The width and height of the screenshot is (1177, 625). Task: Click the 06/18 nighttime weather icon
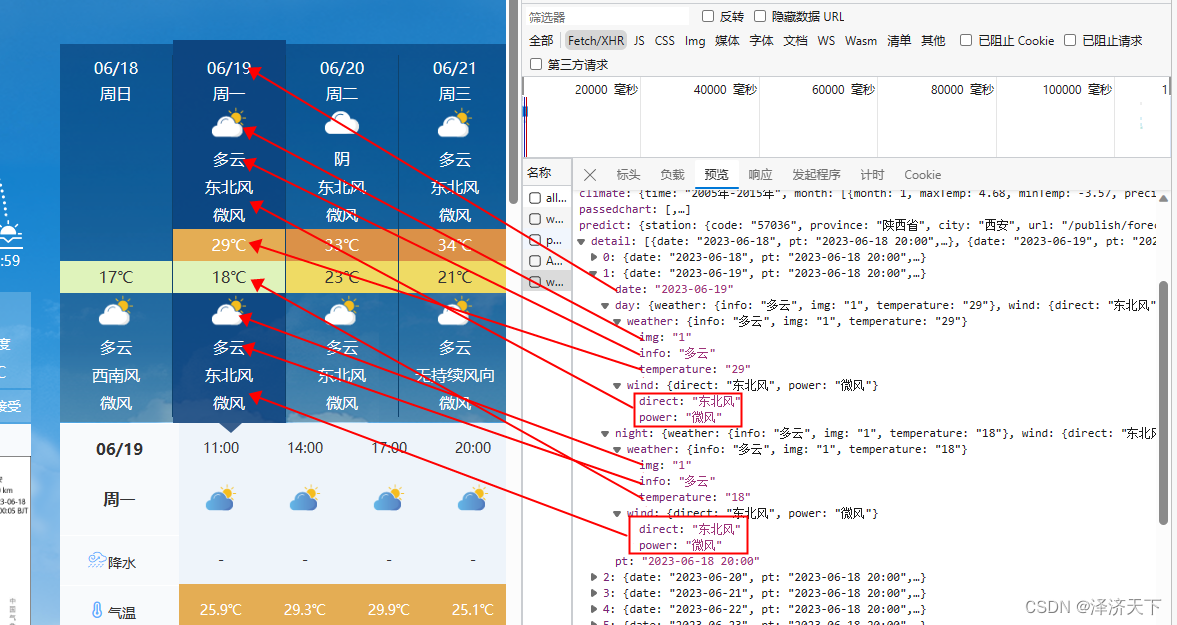(116, 312)
